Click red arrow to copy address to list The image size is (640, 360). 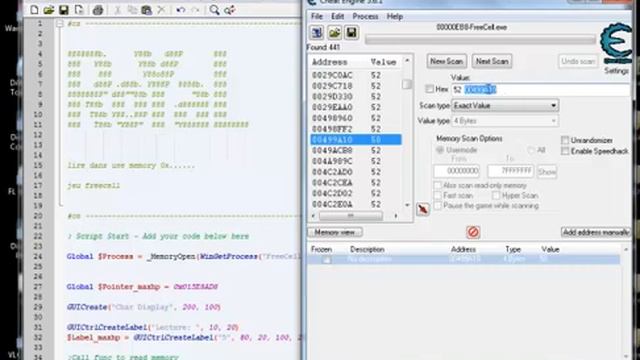pyautogui.click(x=423, y=209)
